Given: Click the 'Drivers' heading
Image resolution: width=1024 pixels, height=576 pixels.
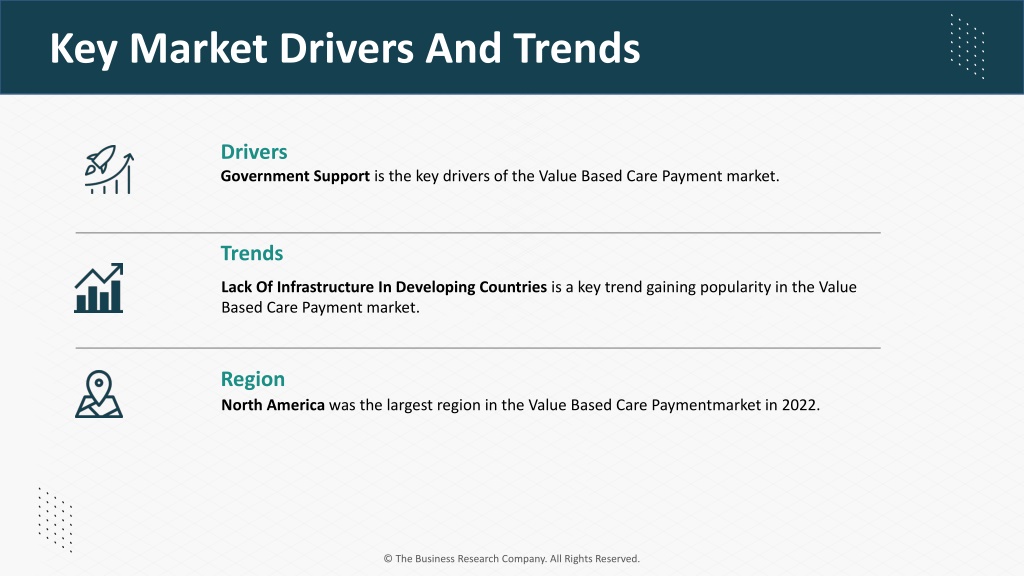Looking at the screenshot, I should click(254, 152).
